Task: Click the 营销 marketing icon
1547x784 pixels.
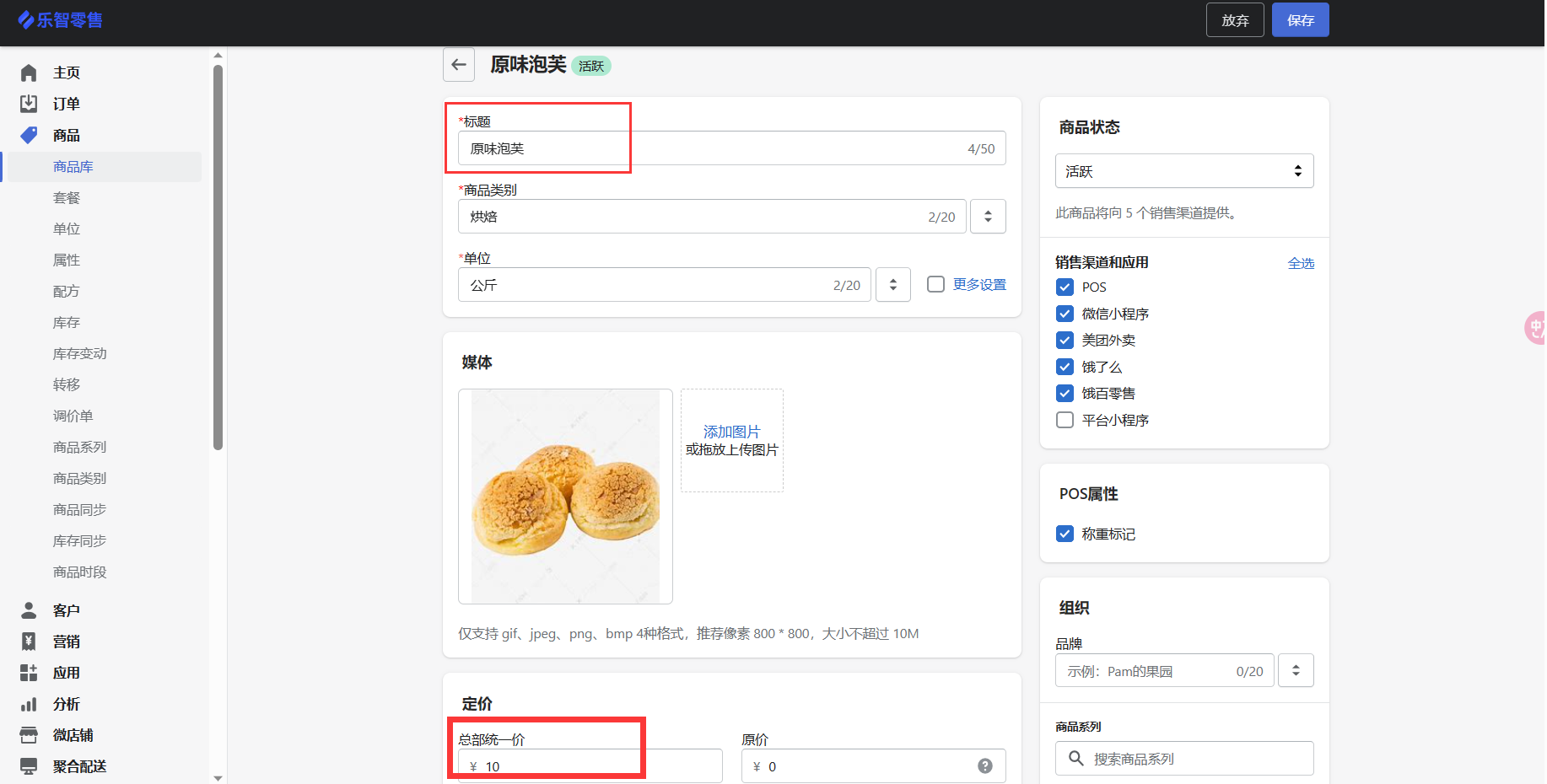Action: click(29, 642)
